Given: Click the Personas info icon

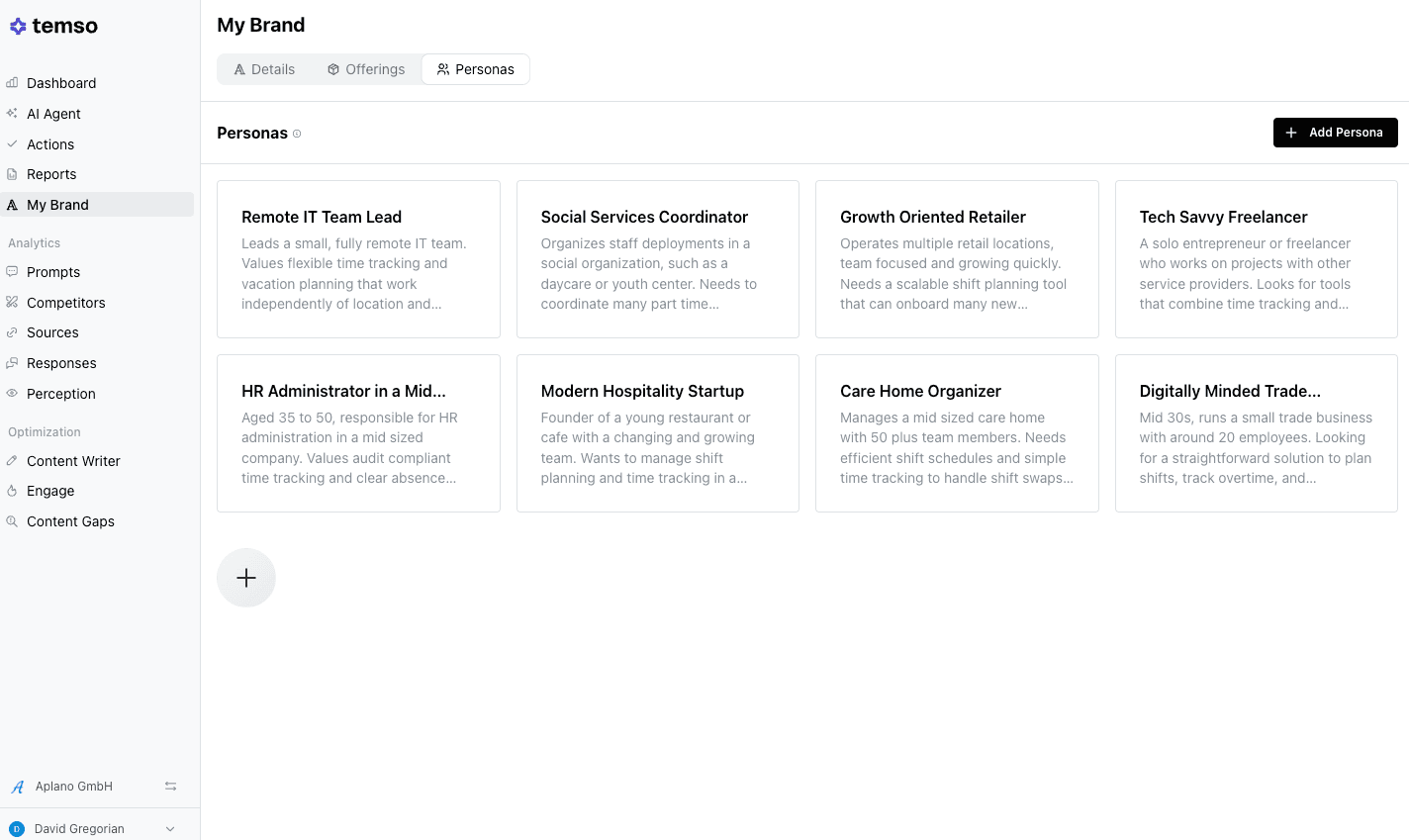Looking at the screenshot, I should click(297, 134).
